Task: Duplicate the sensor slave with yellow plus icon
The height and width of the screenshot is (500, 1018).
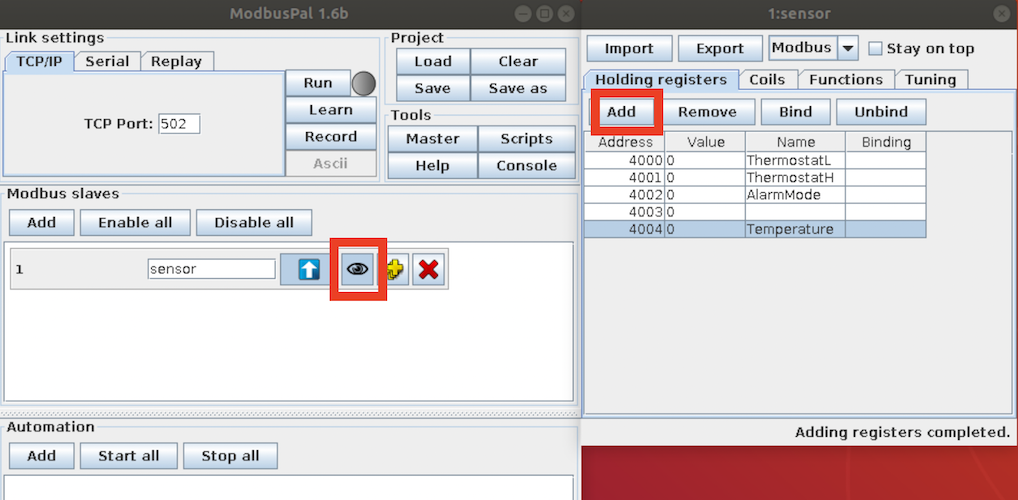Action: point(394,269)
